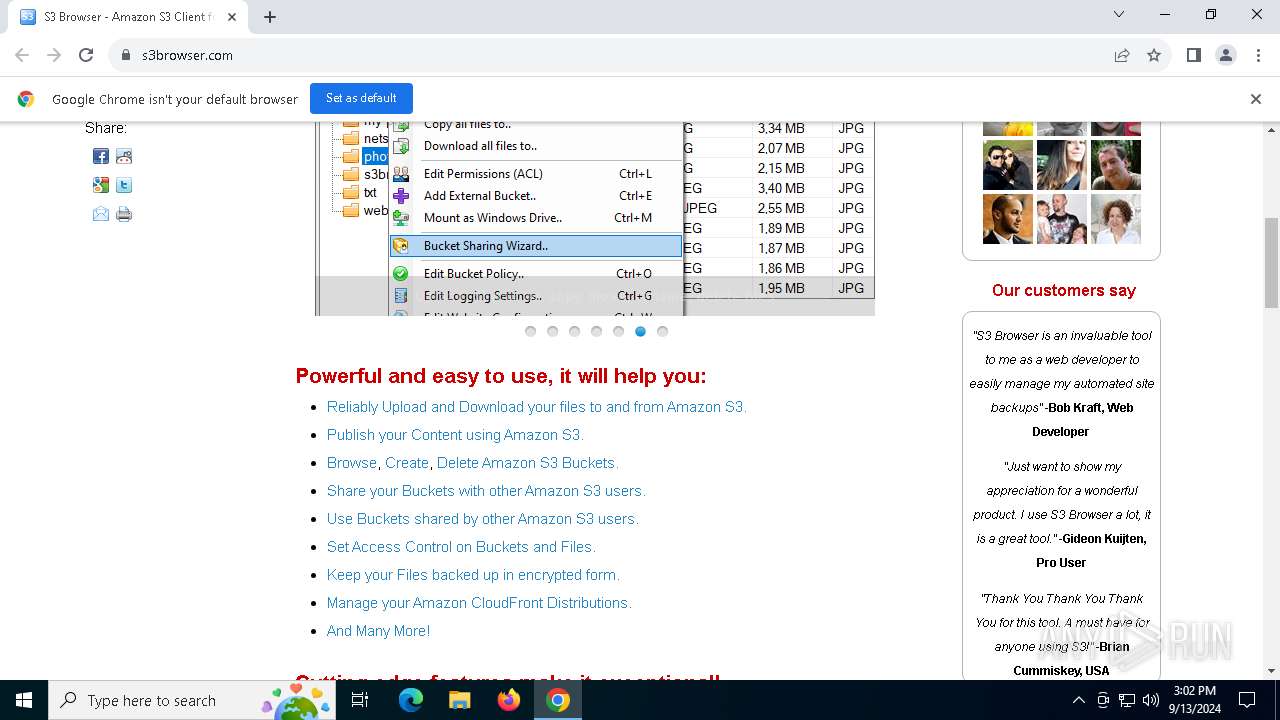
Task: Open network settings tray icon
Action: click(1127, 700)
